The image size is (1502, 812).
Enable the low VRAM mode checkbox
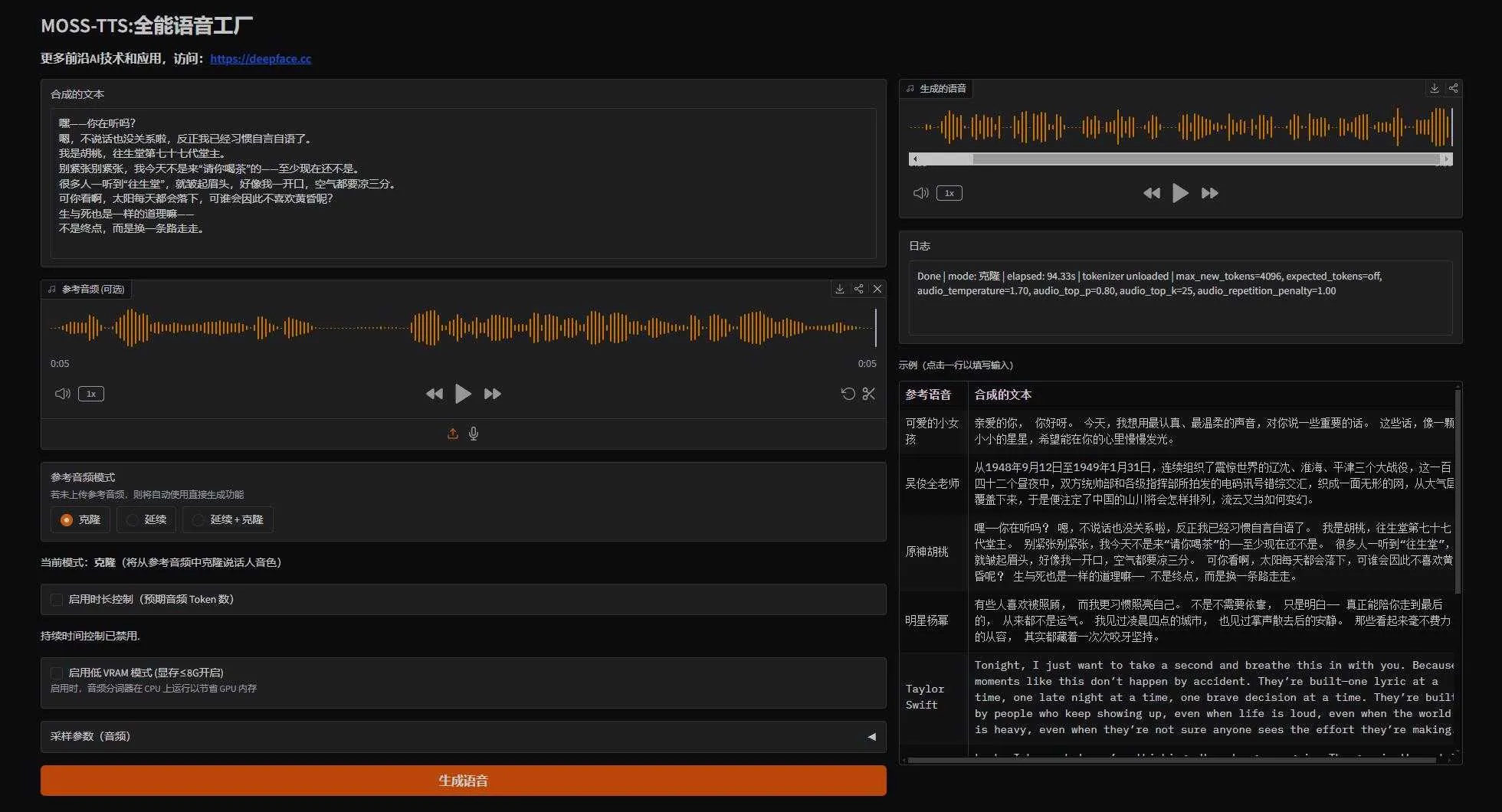[x=57, y=673]
